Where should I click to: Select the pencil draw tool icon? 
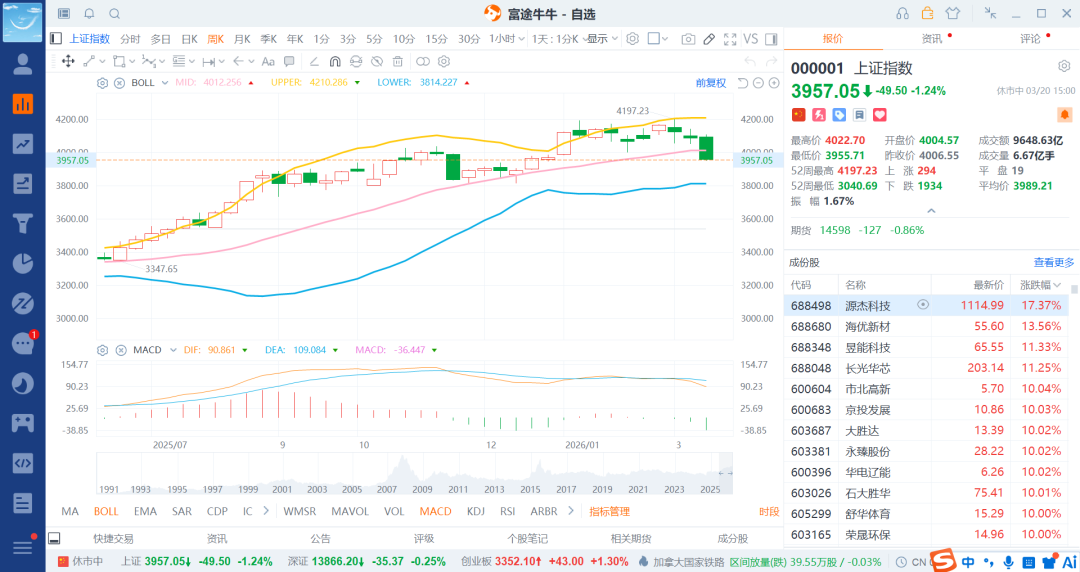pyautogui.click(x=709, y=39)
